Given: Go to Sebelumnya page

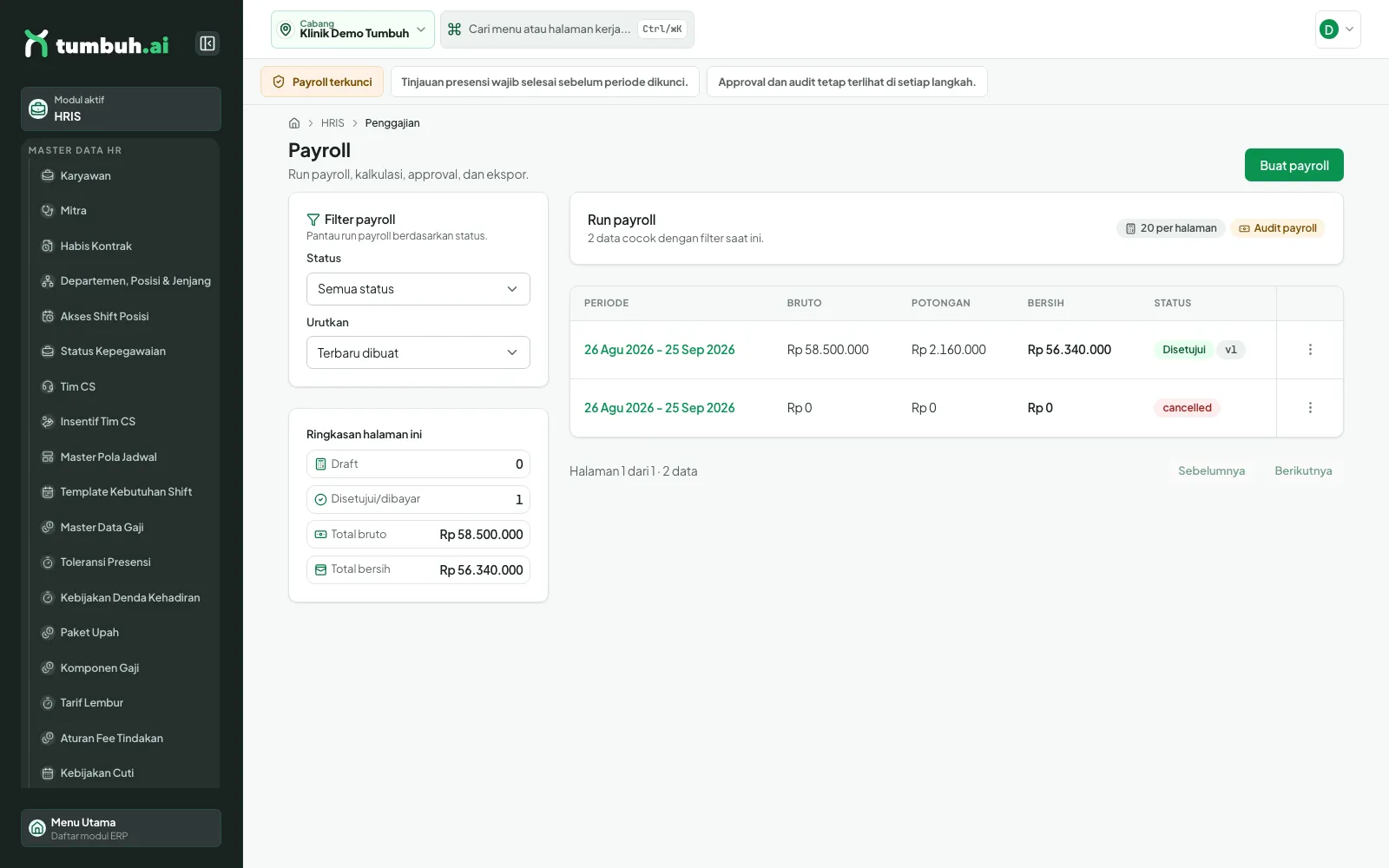Looking at the screenshot, I should [x=1211, y=470].
